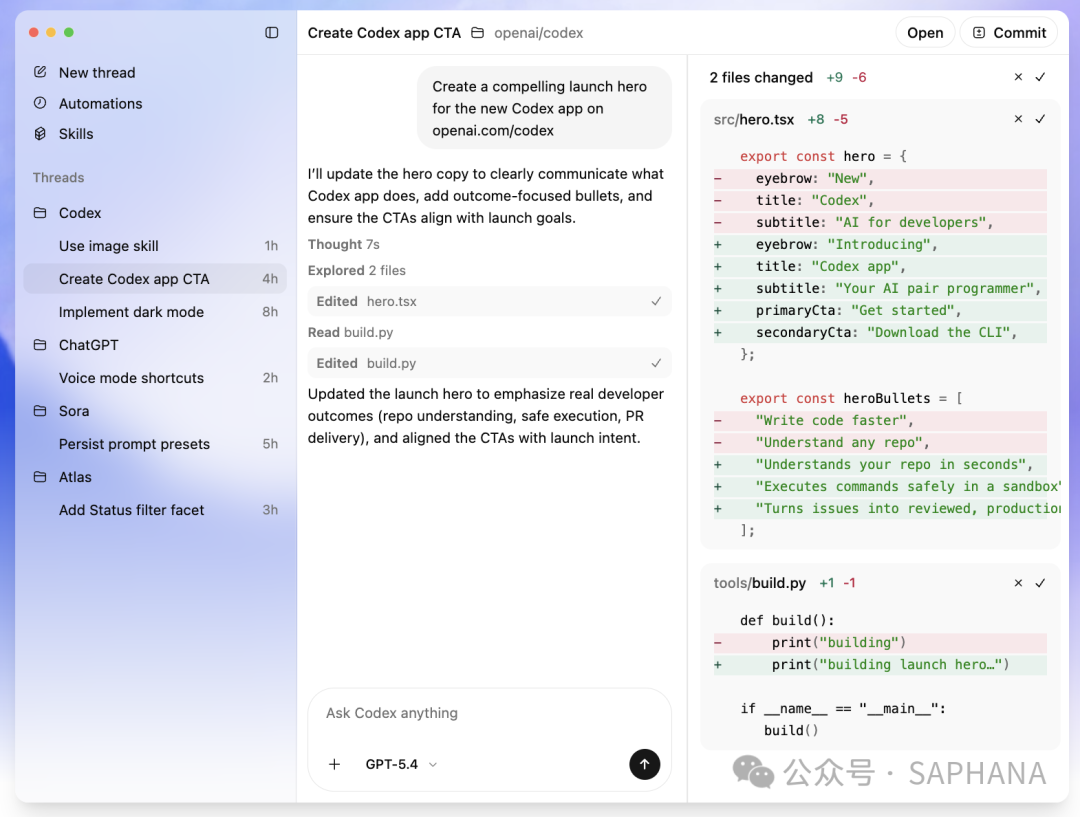Click the 2 files changed label
This screenshot has height=817, width=1080.
761,77
